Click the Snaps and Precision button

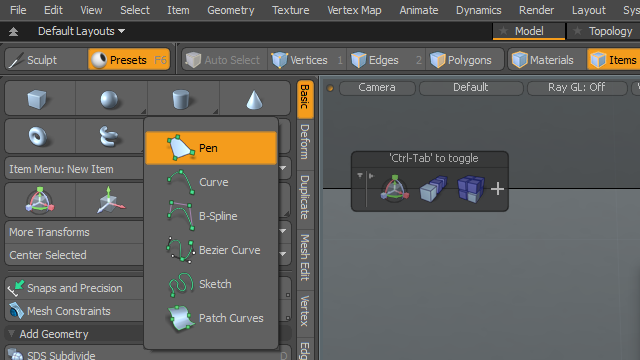point(74,288)
